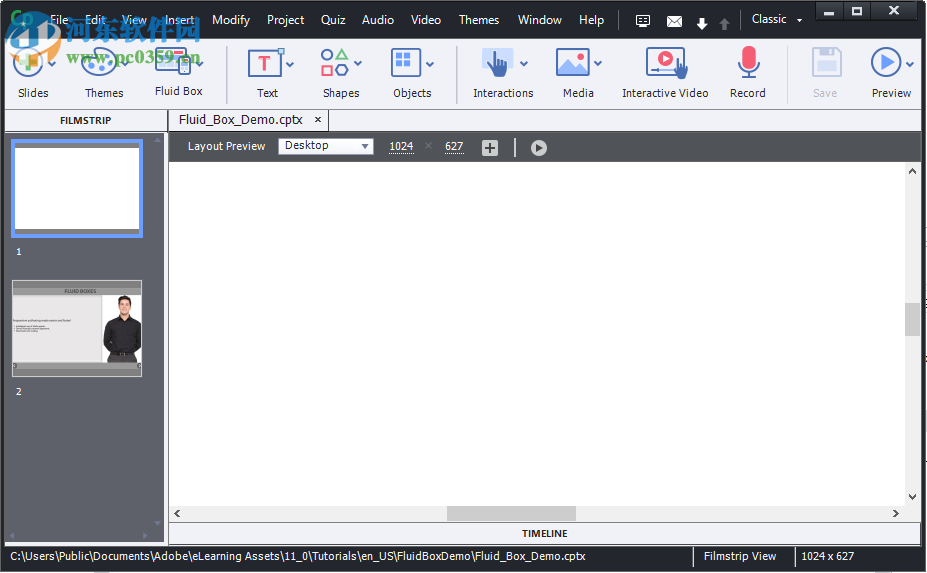Open the Audio menu
927x573 pixels.
[x=378, y=20]
